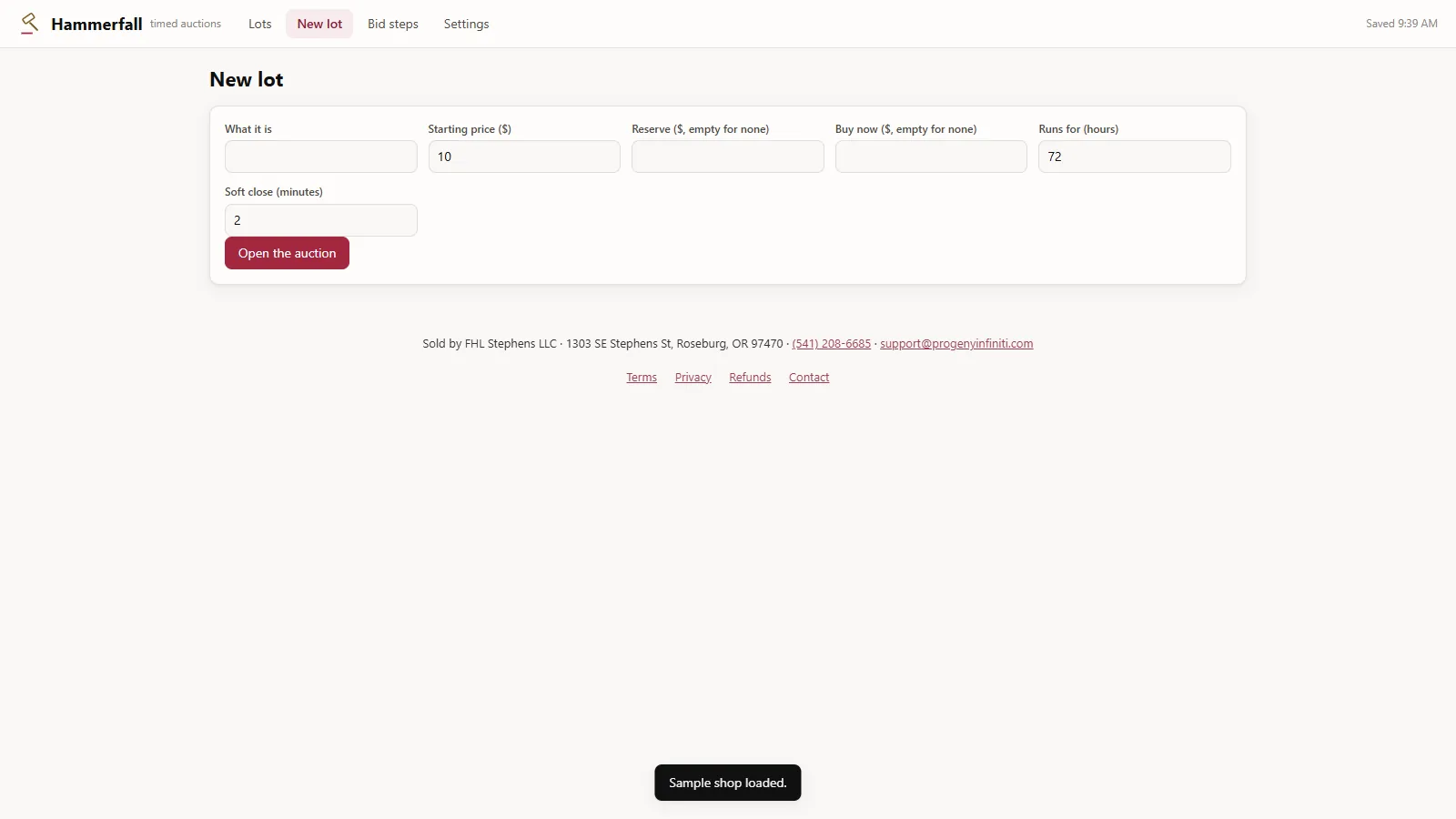Screen dimensions: 1456x819
Task: Click the Hammerfall gavel logo icon
Action: [x=29, y=24]
